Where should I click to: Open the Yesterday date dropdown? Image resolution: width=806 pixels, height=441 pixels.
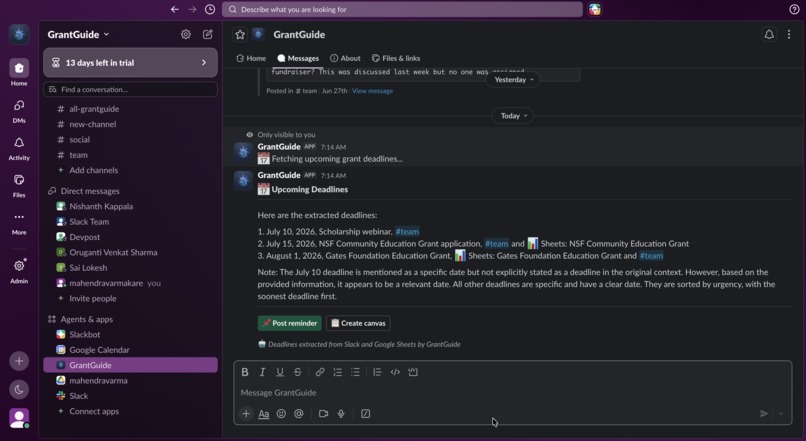click(514, 80)
